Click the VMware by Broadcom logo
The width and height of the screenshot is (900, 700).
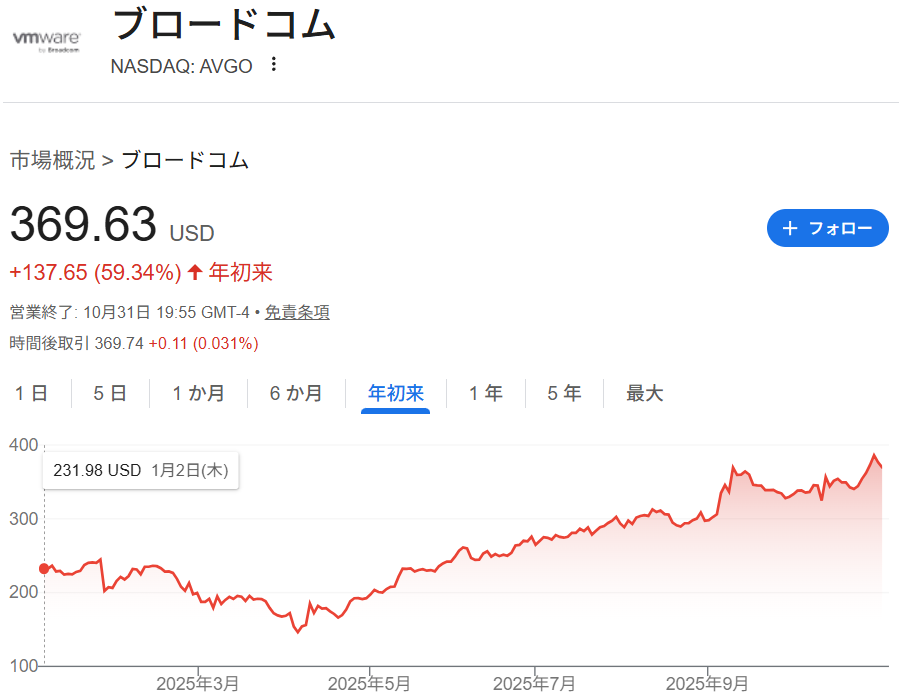(x=46, y=40)
